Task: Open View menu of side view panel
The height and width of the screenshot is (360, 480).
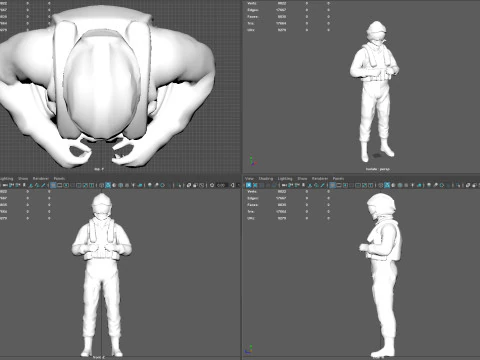Action: coord(249,179)
